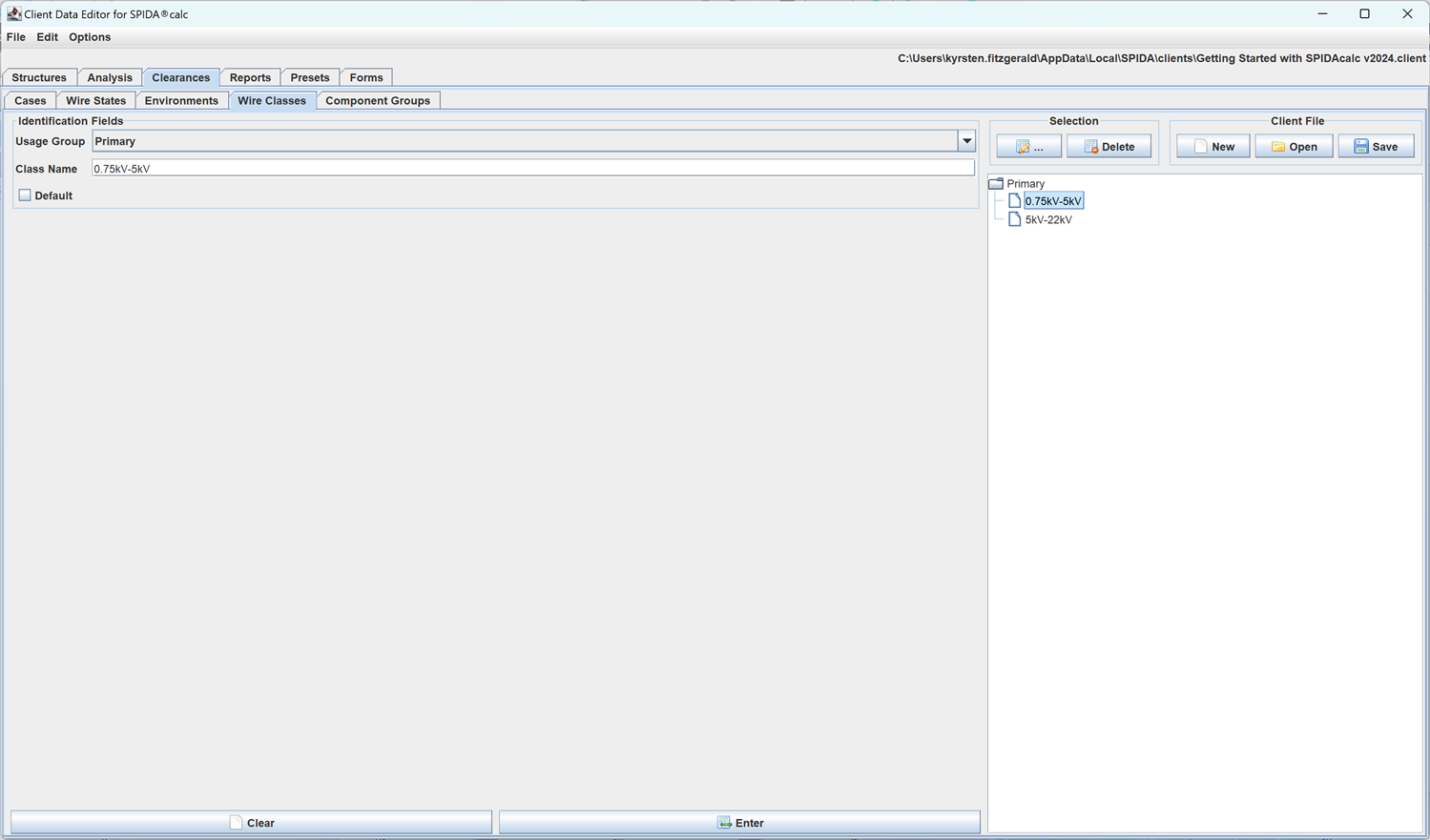Click the SPIDAcalc app icon in title bar
The image size is (1430, 840).
point(13,13)
